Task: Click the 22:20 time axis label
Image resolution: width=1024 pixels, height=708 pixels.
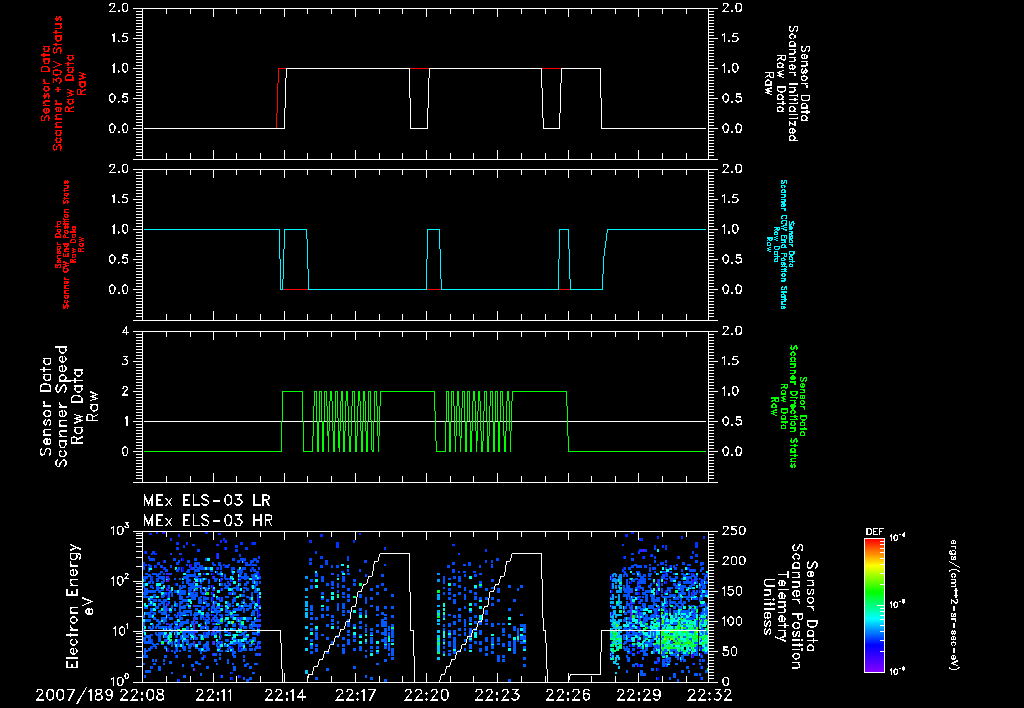Action: (x=426, y=695)
